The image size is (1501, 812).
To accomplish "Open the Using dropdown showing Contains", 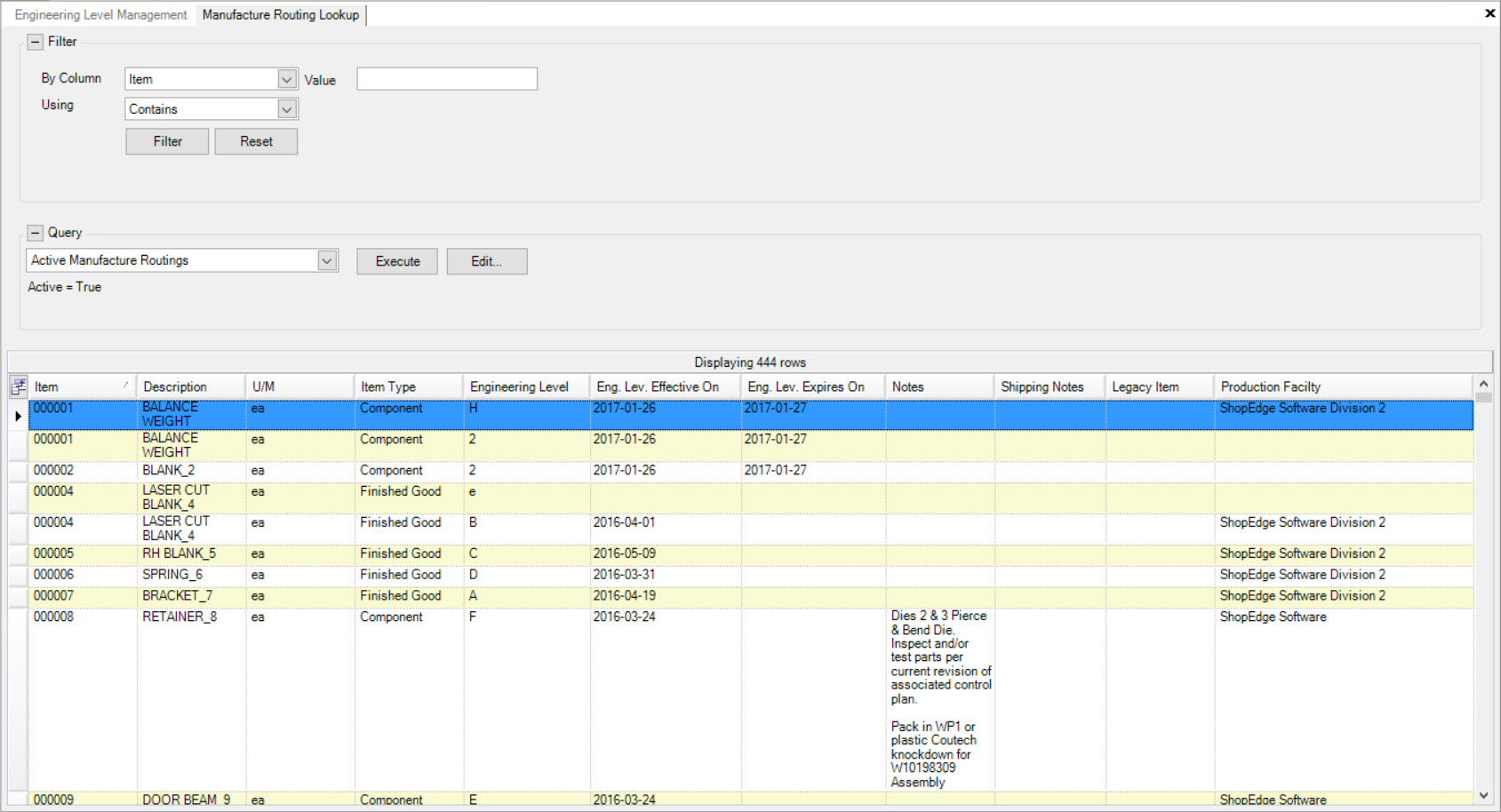I will point(286,109).
